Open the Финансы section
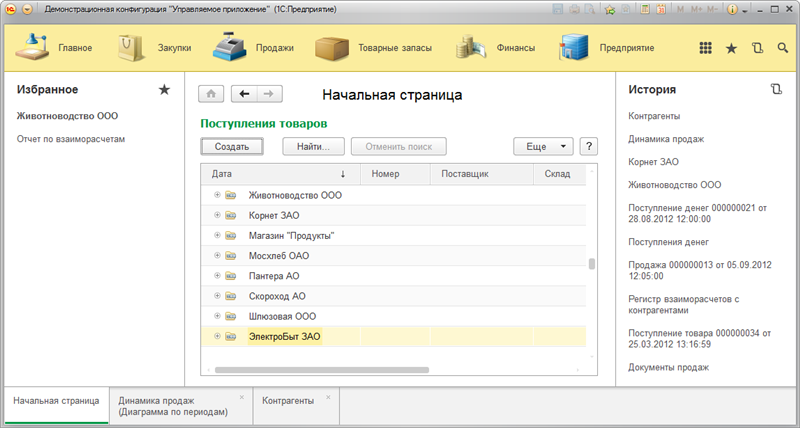The height and width of the screenshot is (428, 800). [x=495, y=48]
